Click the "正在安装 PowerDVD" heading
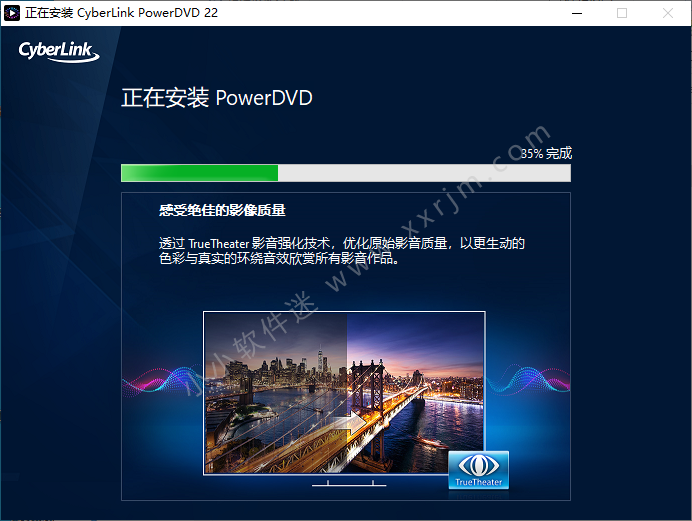692x521 pixels. 217,97
